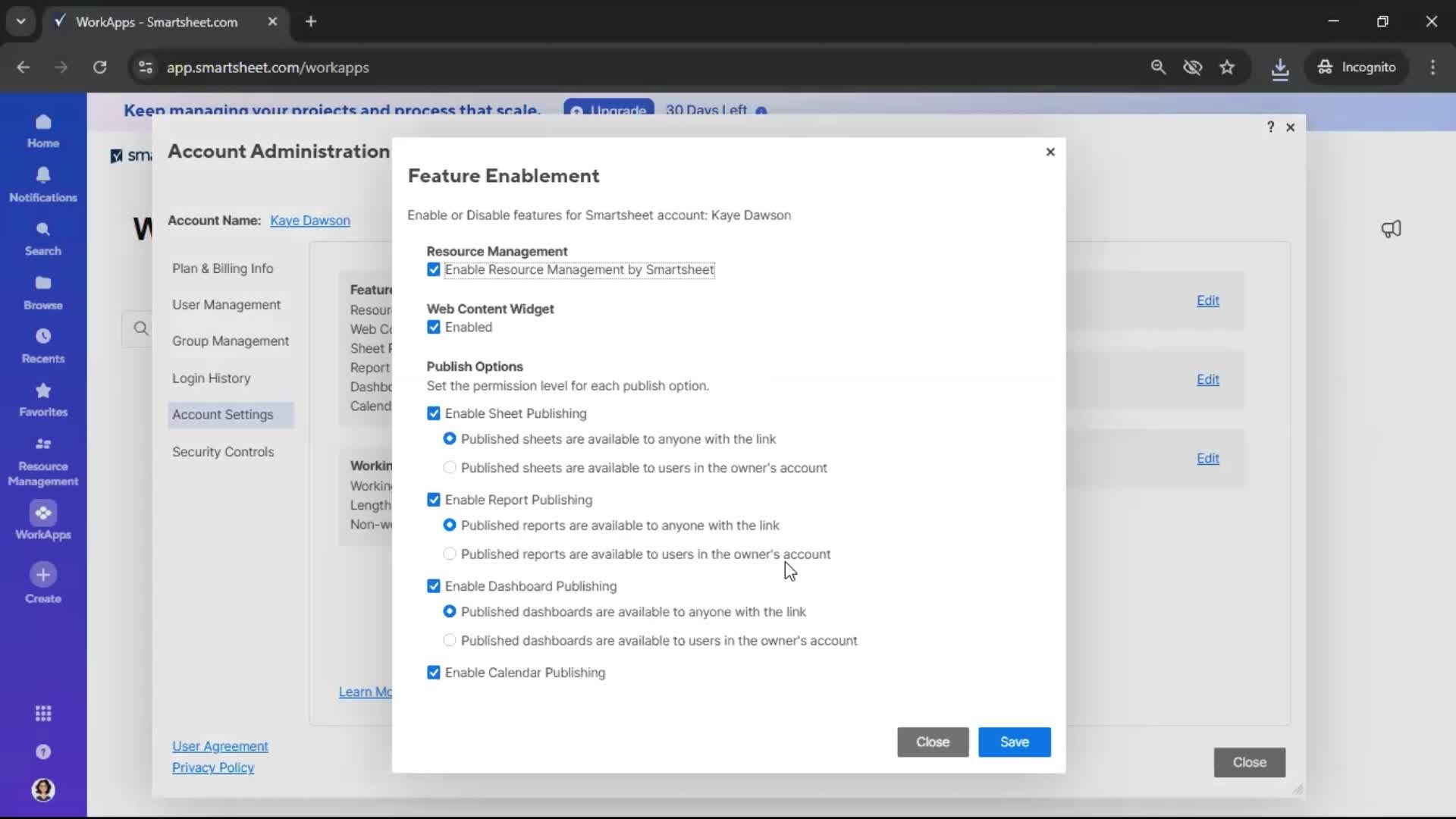
Task: Toggle the Enable Calendar Publishing checkbox
Action: pyautogui.click(x=434, y=673)
